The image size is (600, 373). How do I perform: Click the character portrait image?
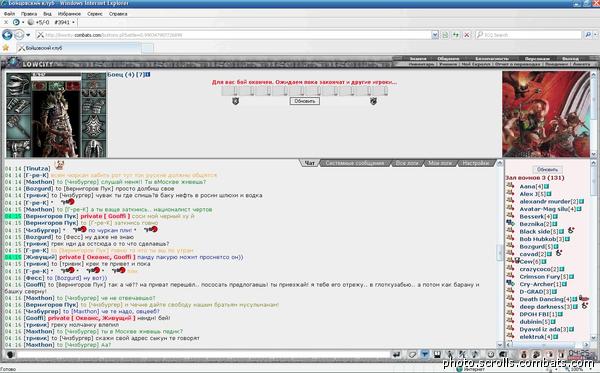[56, 124]
